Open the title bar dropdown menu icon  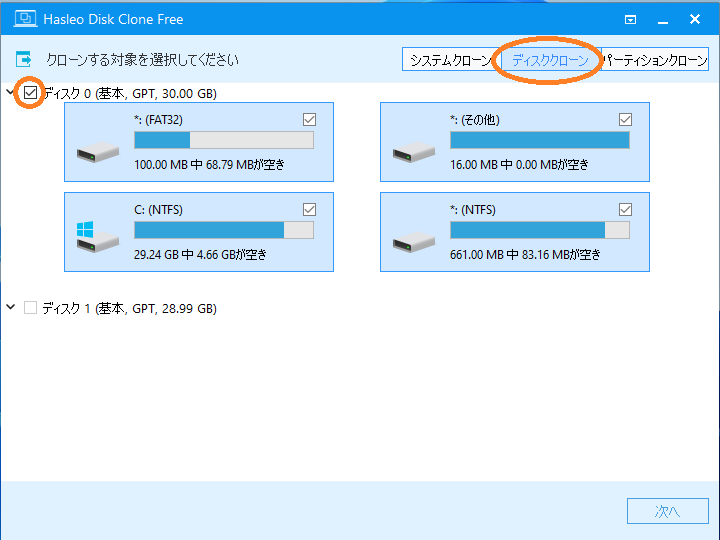pyautogui.click(x=630, y=19)
